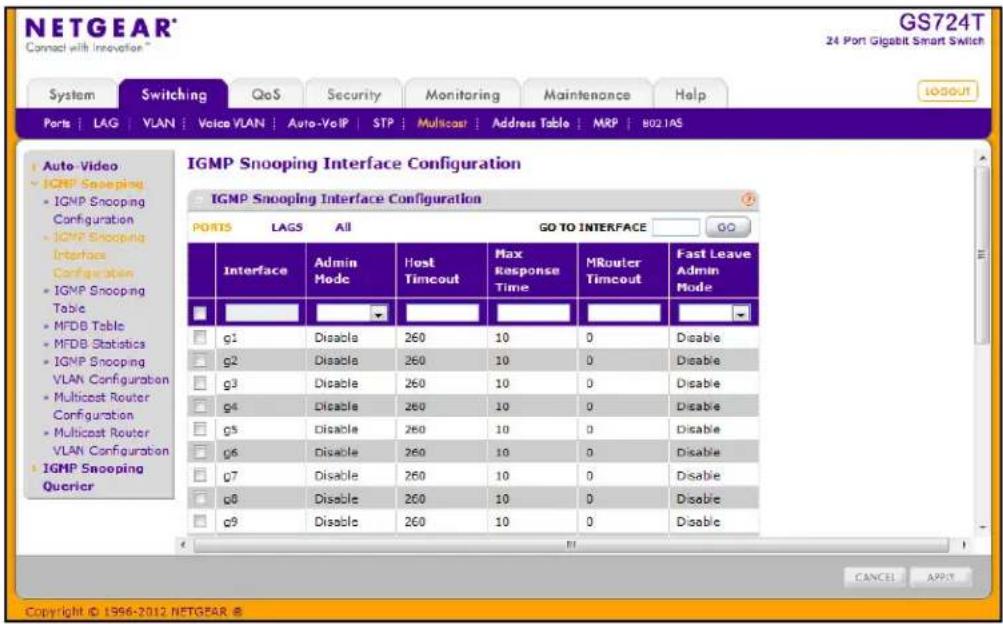1003x624 pixels.
Task: Click the APPLY button
Action: coord(940,577)
